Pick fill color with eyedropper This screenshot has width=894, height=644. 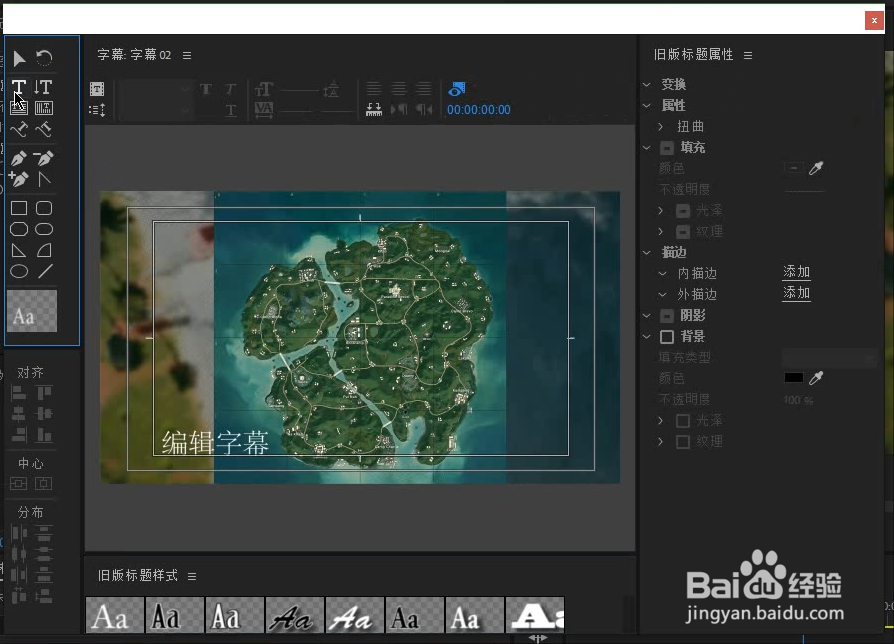tap(816, 168)
